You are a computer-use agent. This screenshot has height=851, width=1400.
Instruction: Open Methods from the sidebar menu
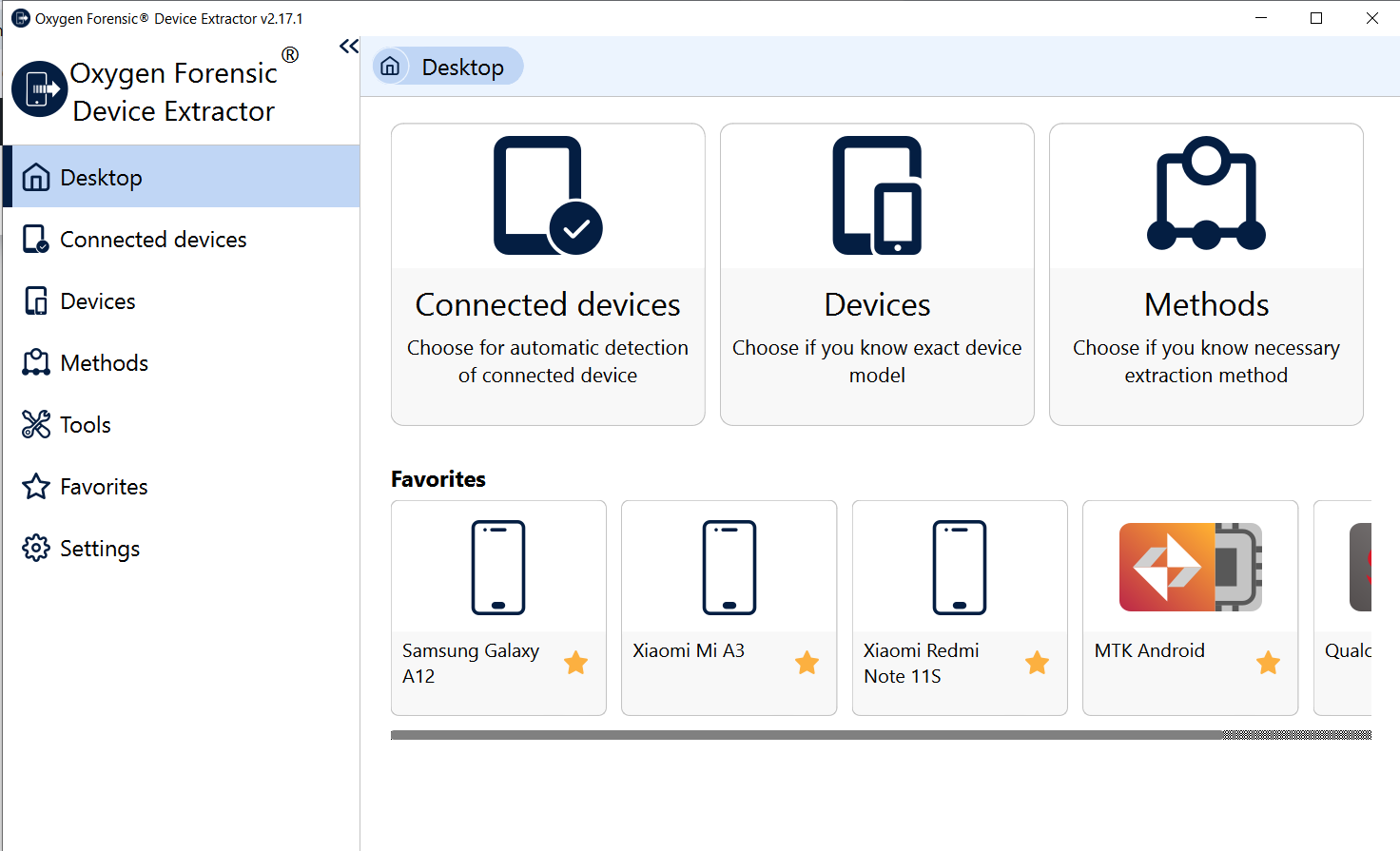coord(182,363)
